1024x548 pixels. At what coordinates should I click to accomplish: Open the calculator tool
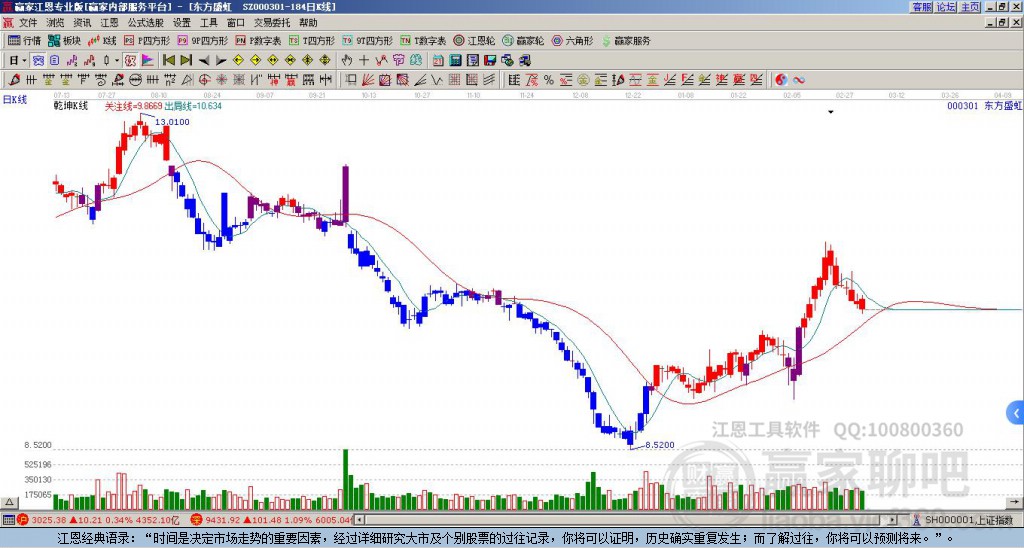click(455, 60)
